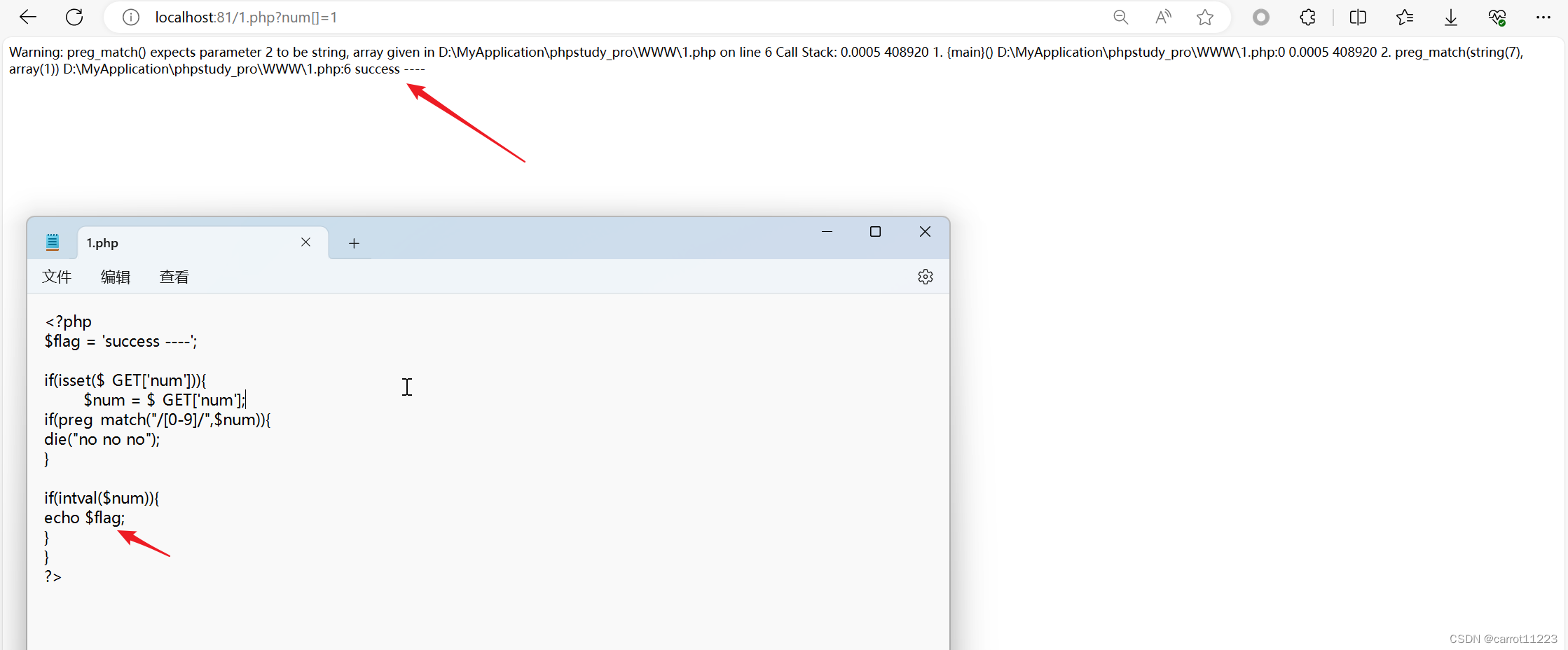Close the 1.php Notepad tab

[x=305, y=242]
